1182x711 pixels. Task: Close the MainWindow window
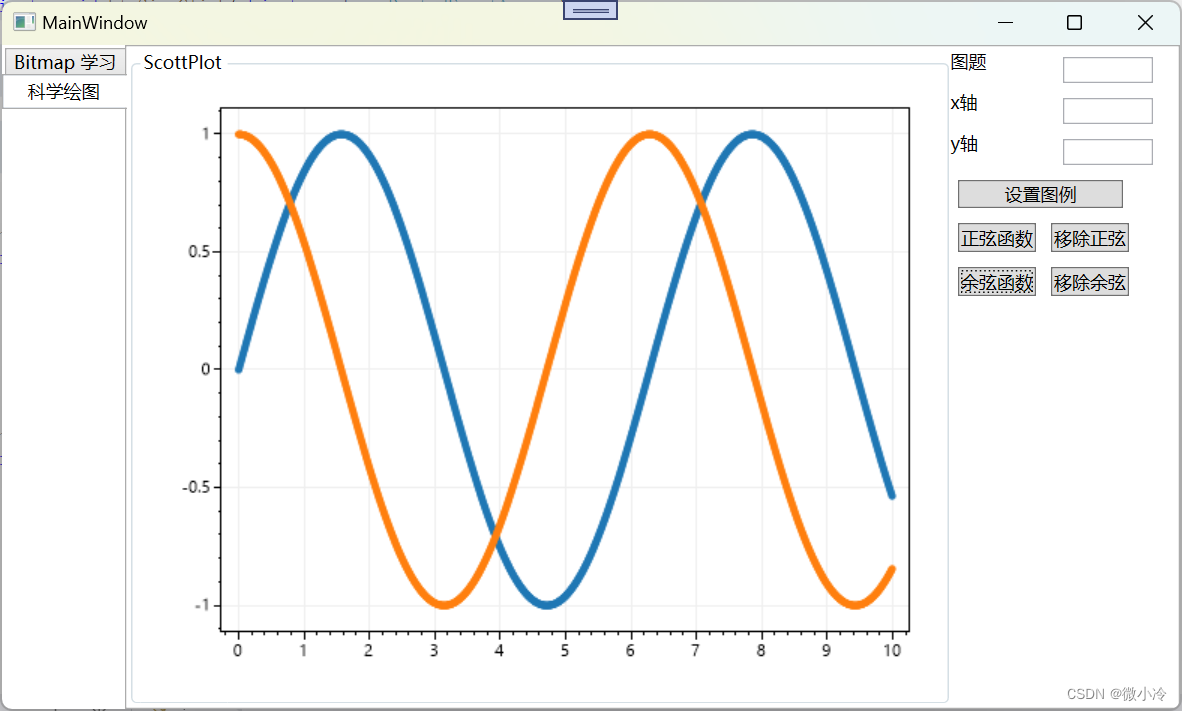tap(1145, 23)
